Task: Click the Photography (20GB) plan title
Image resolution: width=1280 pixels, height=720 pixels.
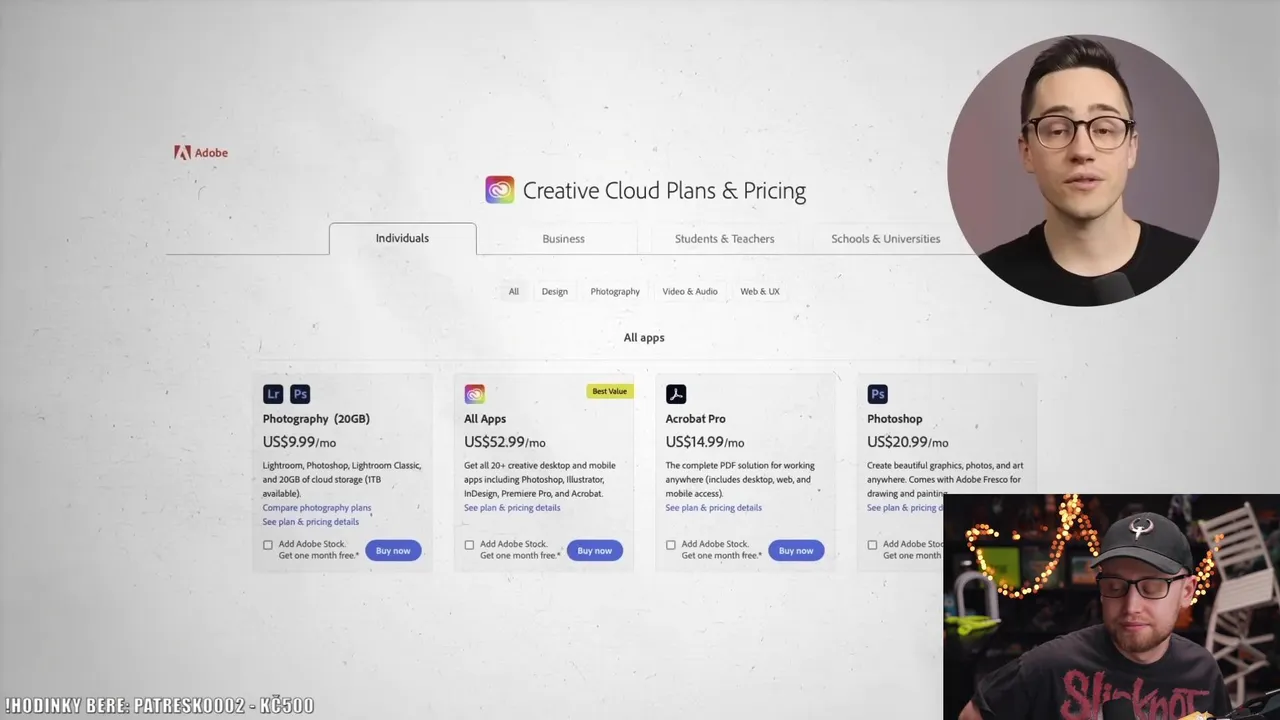Action: click(x=316, y=419)
